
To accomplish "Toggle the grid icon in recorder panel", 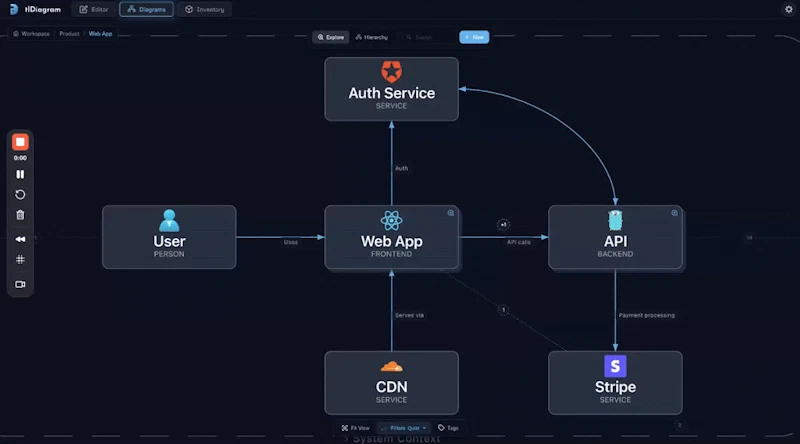I will coord(20,260).
